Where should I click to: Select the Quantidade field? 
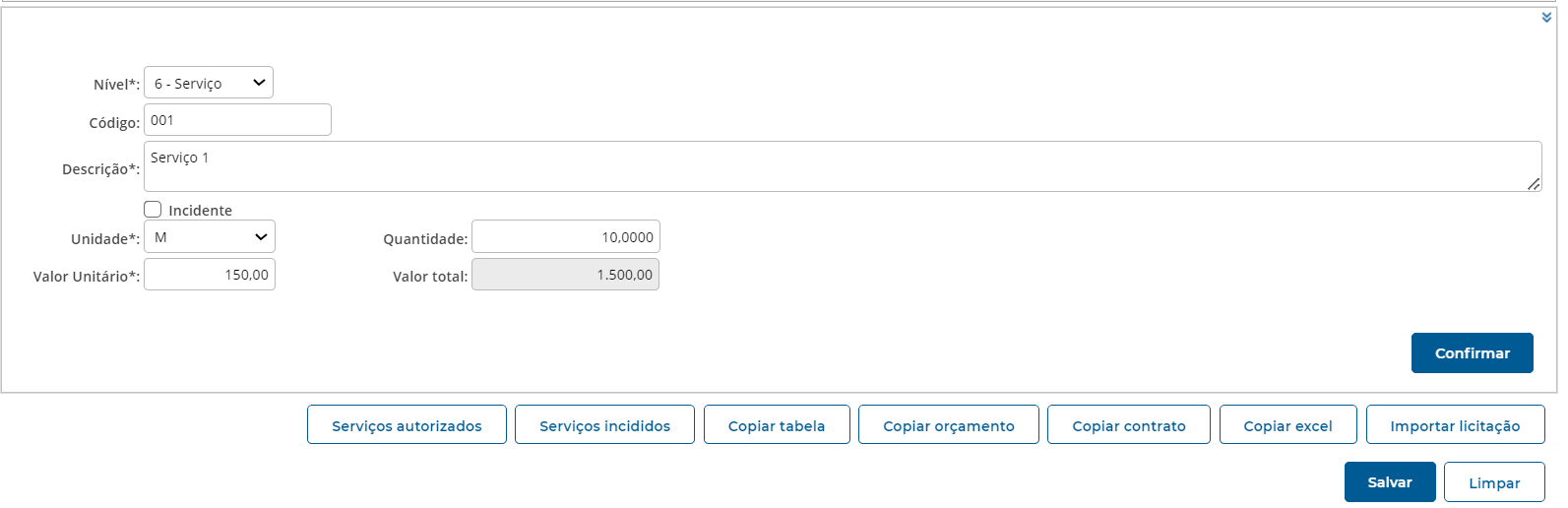[x=565, y=237]
